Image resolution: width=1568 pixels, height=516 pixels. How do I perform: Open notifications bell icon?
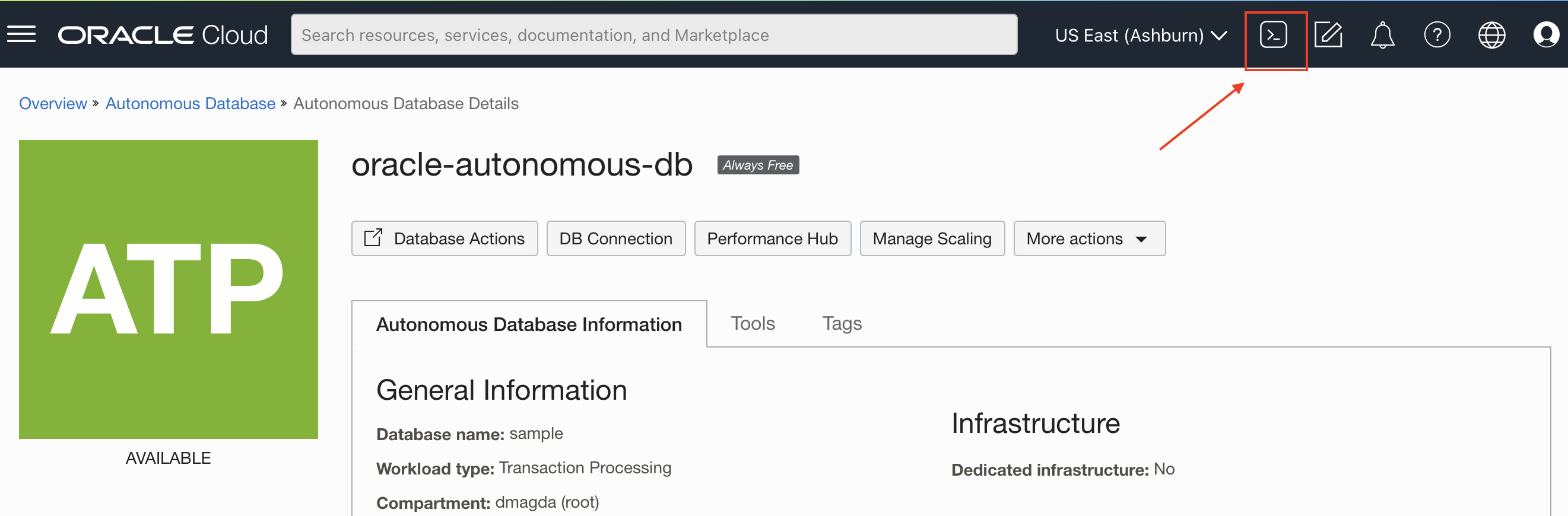tap(1382, 34)
